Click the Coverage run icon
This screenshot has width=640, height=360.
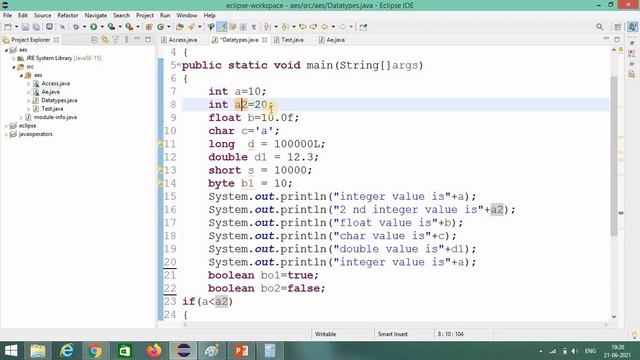coord(111,27)
